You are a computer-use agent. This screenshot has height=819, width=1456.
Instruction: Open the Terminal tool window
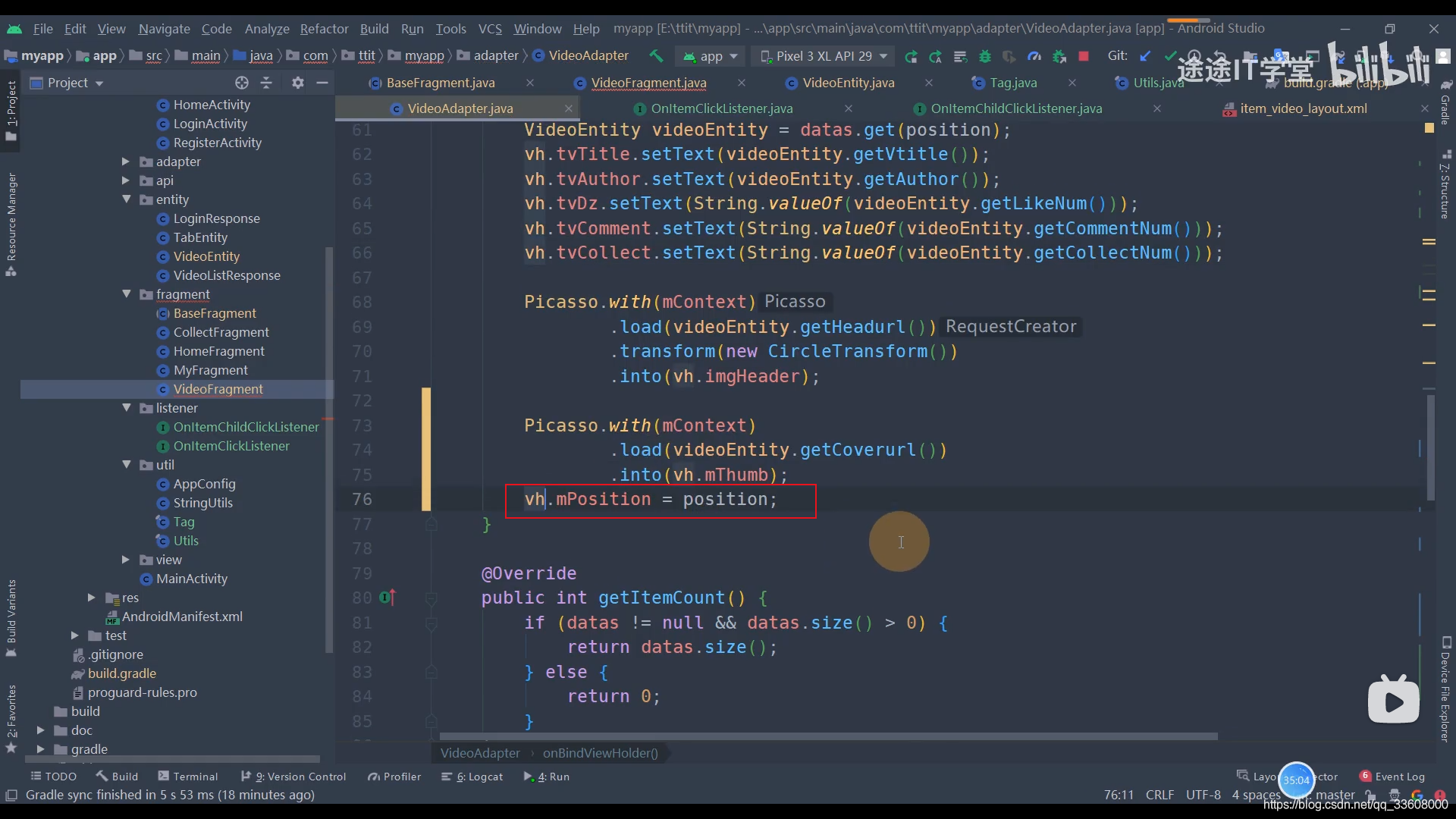(x=188, y=777)
